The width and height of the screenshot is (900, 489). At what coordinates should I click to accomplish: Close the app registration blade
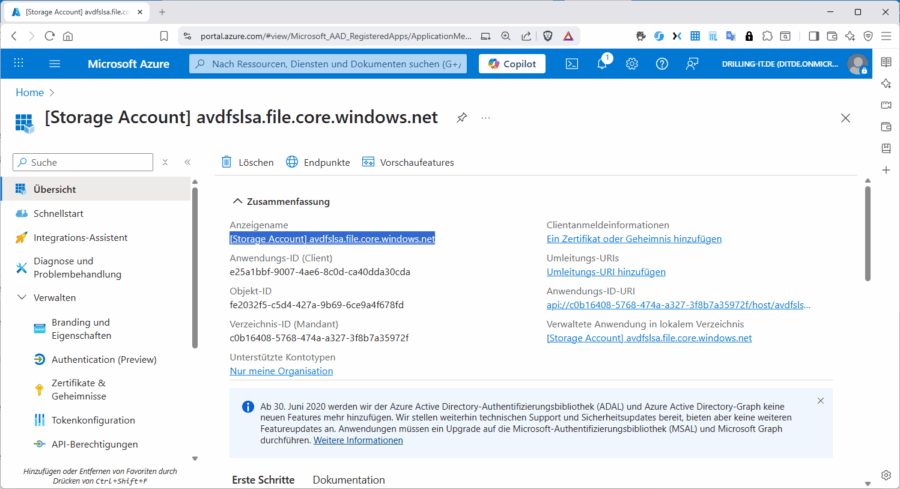point(845,118)
